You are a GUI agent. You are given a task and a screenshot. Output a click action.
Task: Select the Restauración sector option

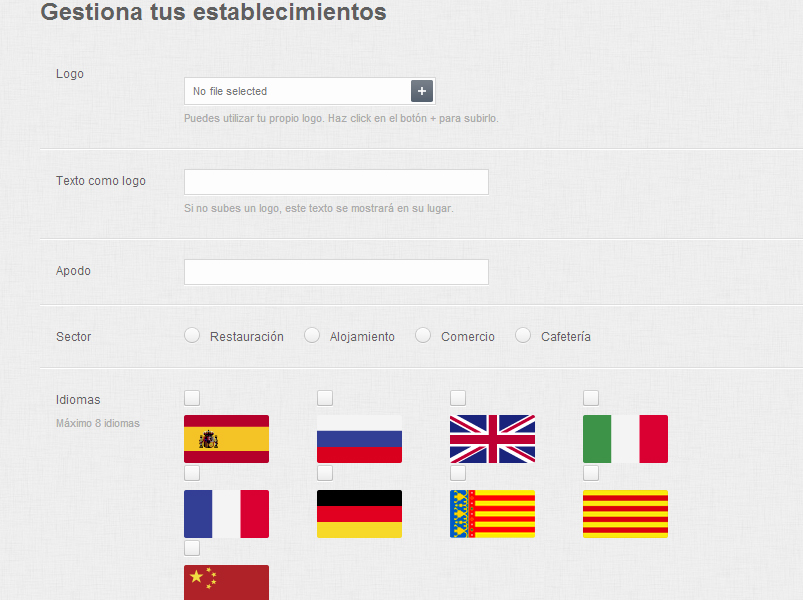click(x=191, y=335)
